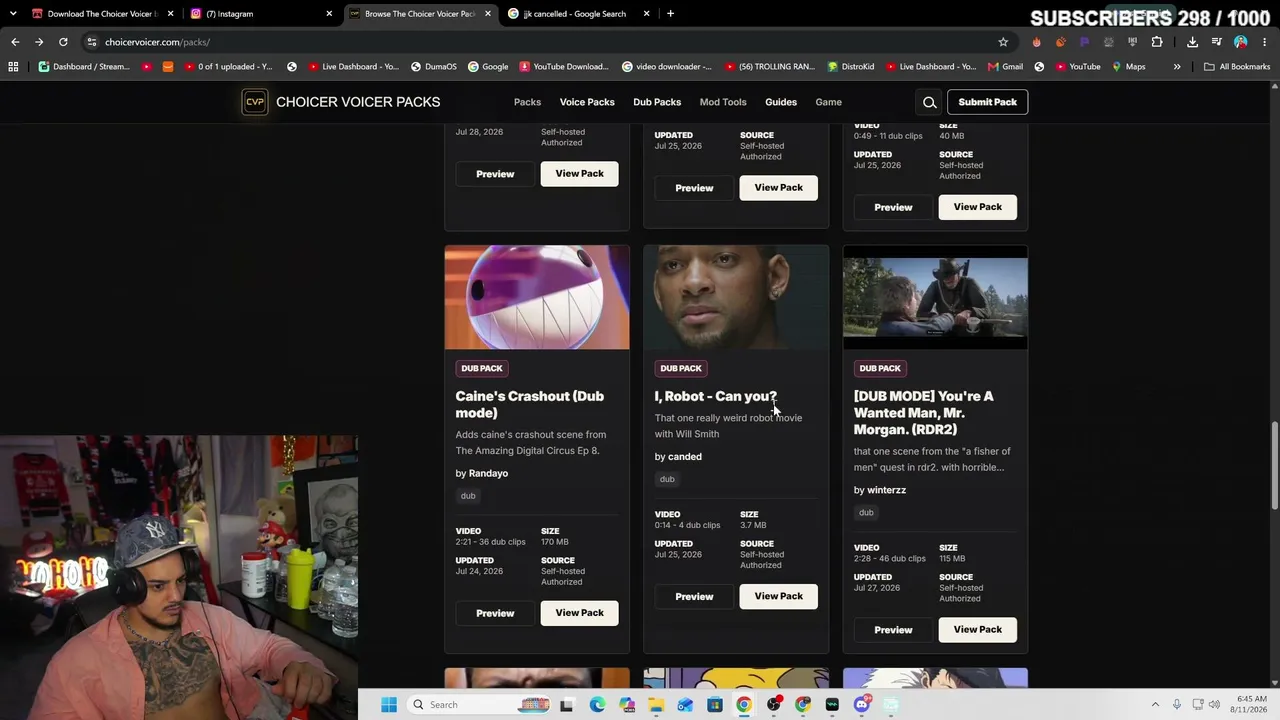Screen dimensions: 1280x720
Task: Open the You're A Wanted Man, Mr. Morgan title
Action: 924,413
